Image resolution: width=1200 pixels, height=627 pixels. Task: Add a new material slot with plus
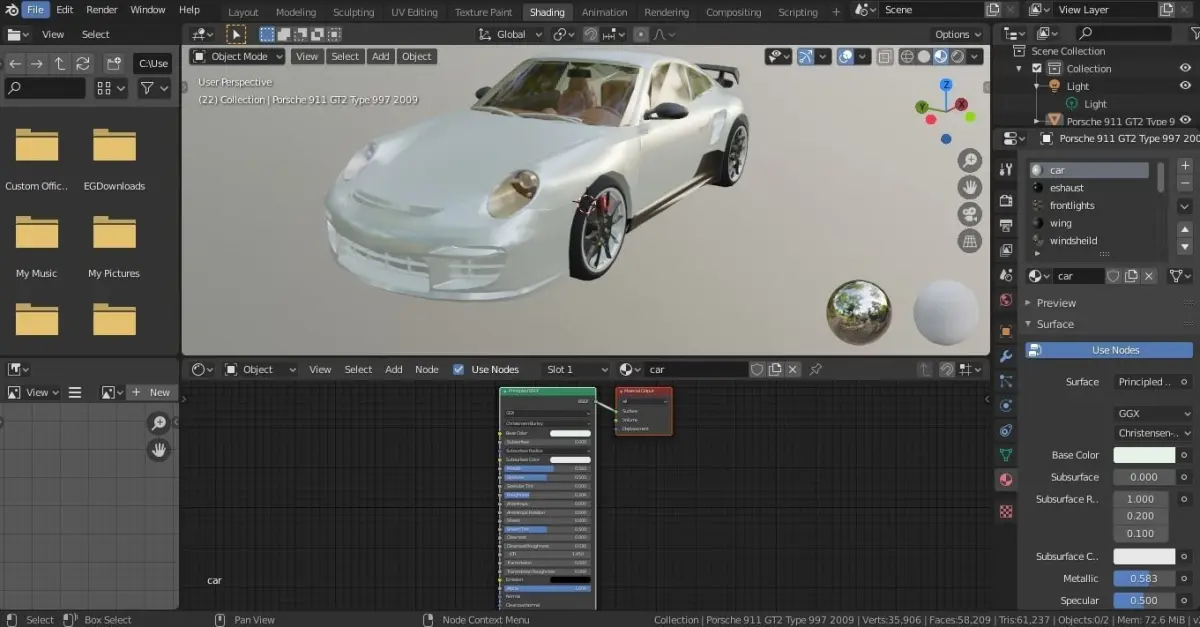coord(1185,165)
